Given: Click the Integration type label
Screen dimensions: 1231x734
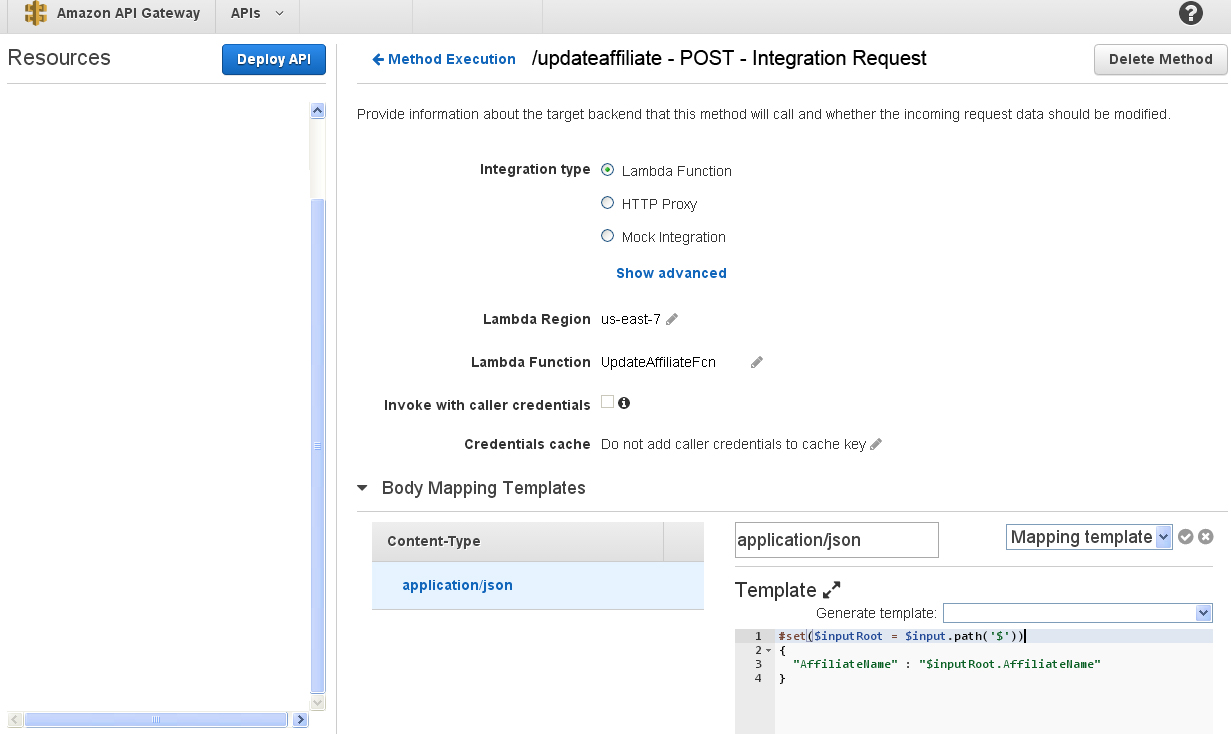Looking at the screenshot, I should click(x=535, y=169).
